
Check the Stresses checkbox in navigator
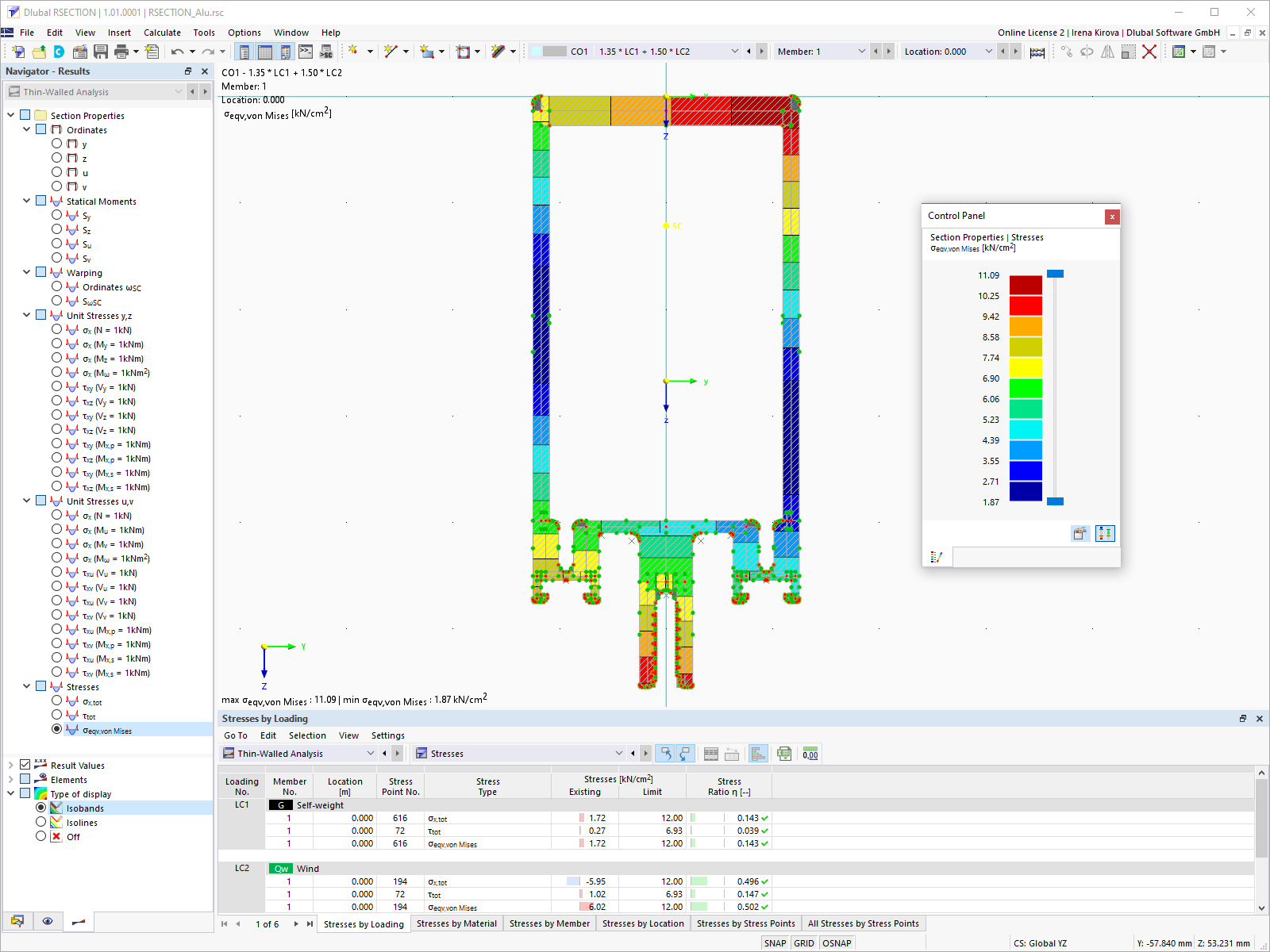(40, 685)
